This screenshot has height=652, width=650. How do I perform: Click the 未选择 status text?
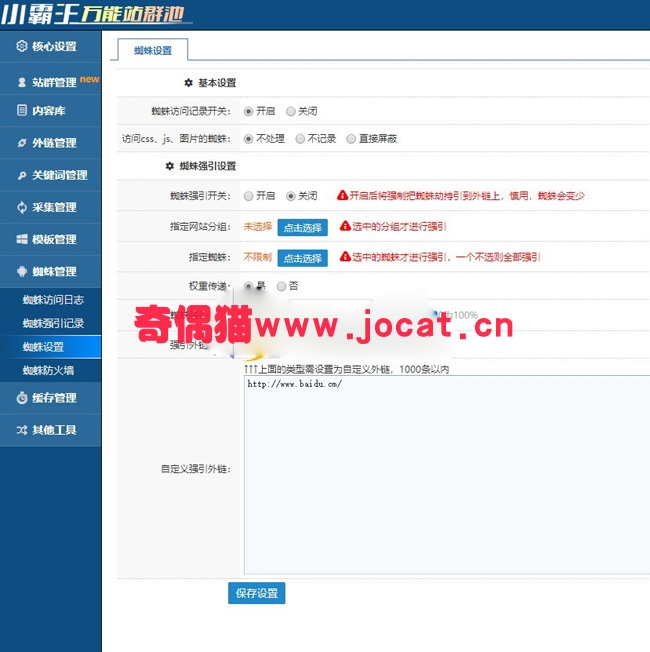257,226
